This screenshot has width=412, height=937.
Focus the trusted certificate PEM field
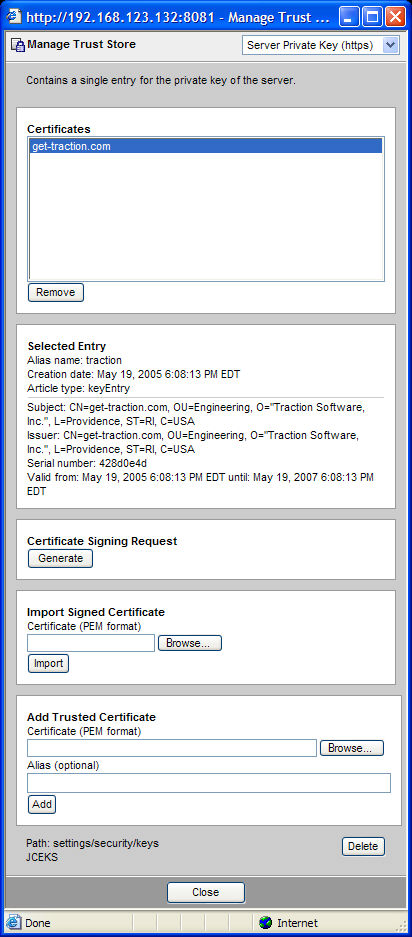172,748
